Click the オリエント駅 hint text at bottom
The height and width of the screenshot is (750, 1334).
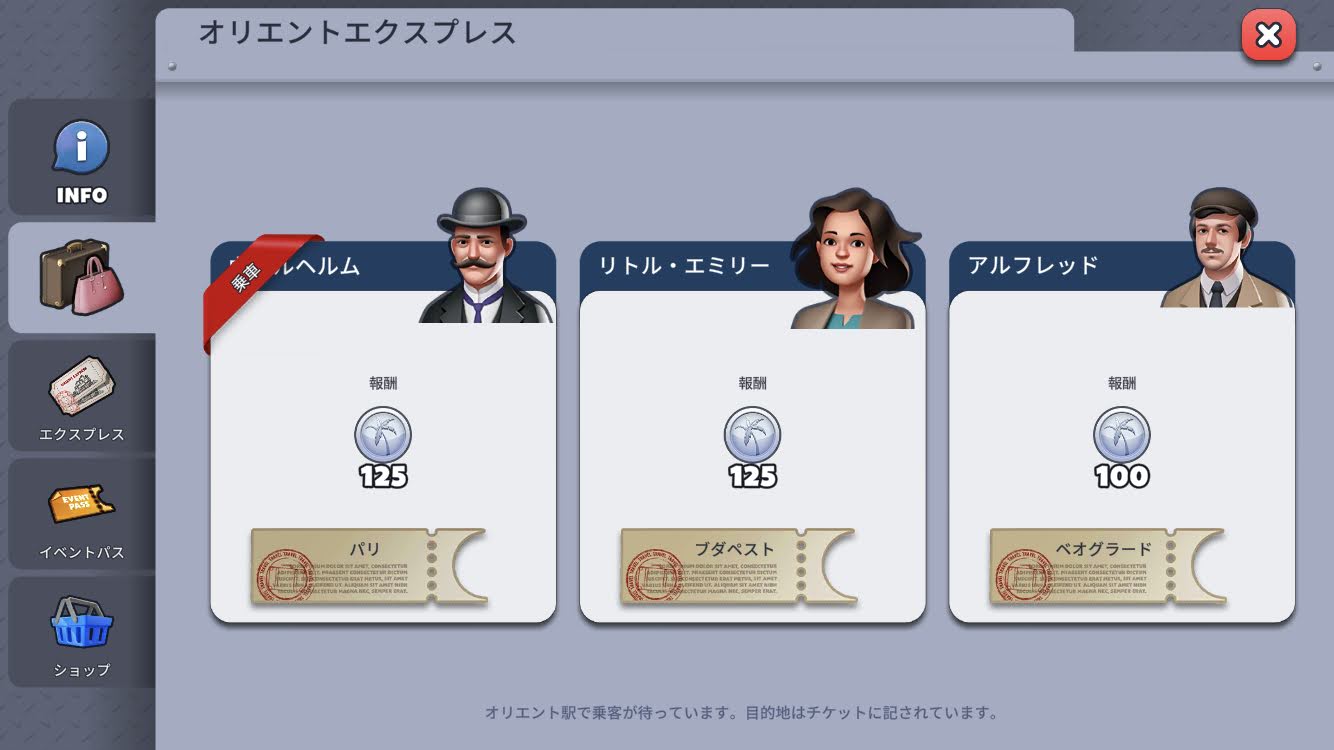tap(741, 713)
